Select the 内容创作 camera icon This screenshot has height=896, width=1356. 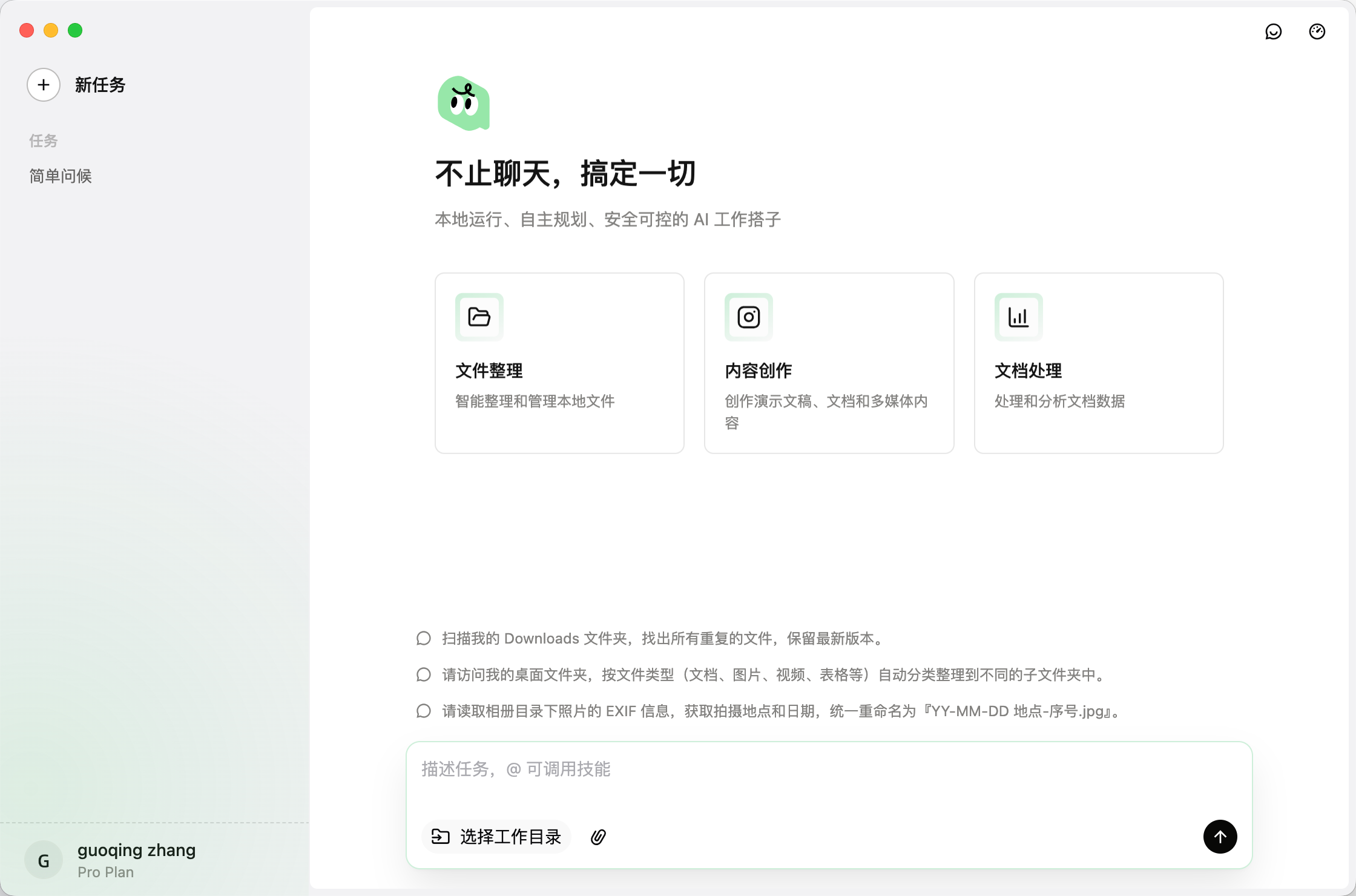click(748, 317)
